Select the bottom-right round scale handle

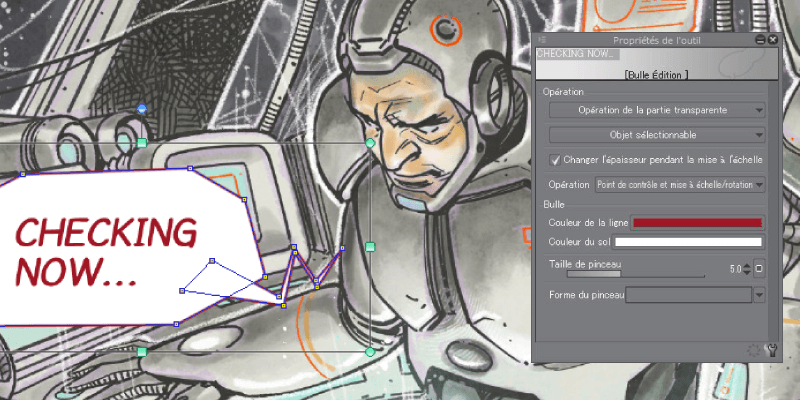tap(370, 352)
